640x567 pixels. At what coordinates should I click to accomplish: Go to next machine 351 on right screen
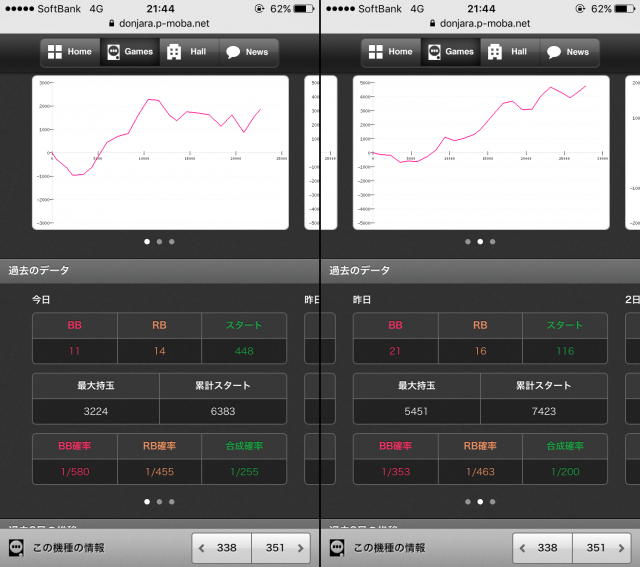[601, 548]
